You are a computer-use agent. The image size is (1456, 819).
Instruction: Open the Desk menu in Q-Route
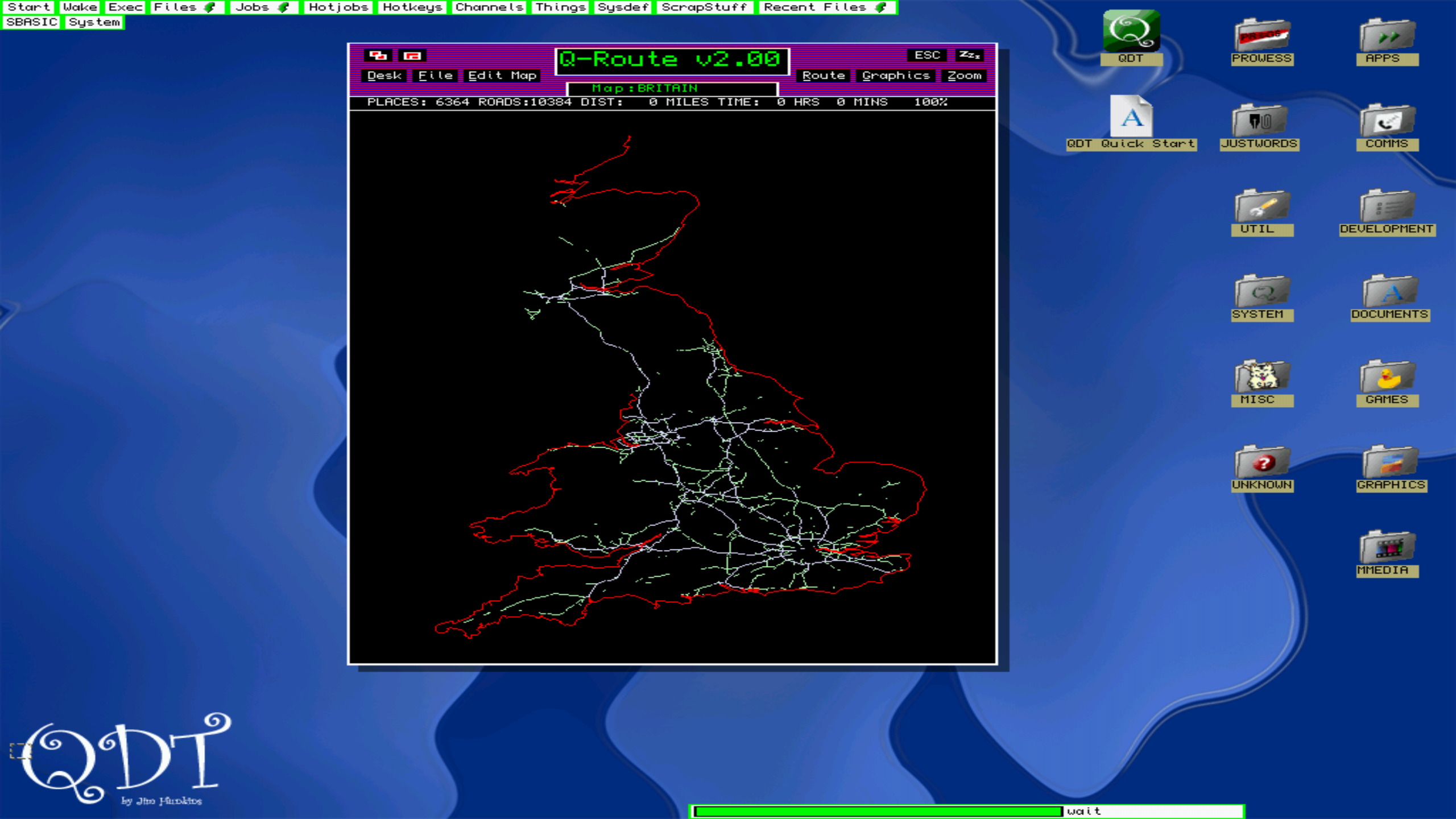click(x=384, y=75)
